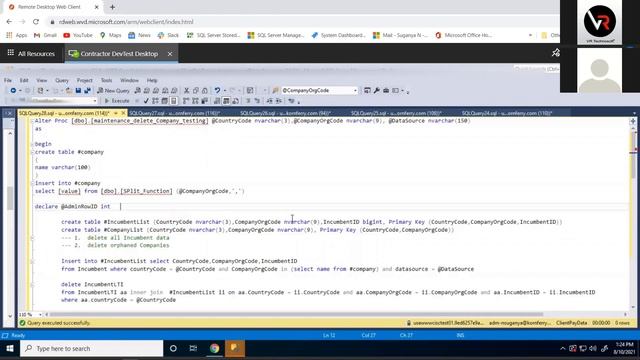Collapse the Alter Proc outlining region
This screenshot has width=640, height=360.
pos(32,121)
